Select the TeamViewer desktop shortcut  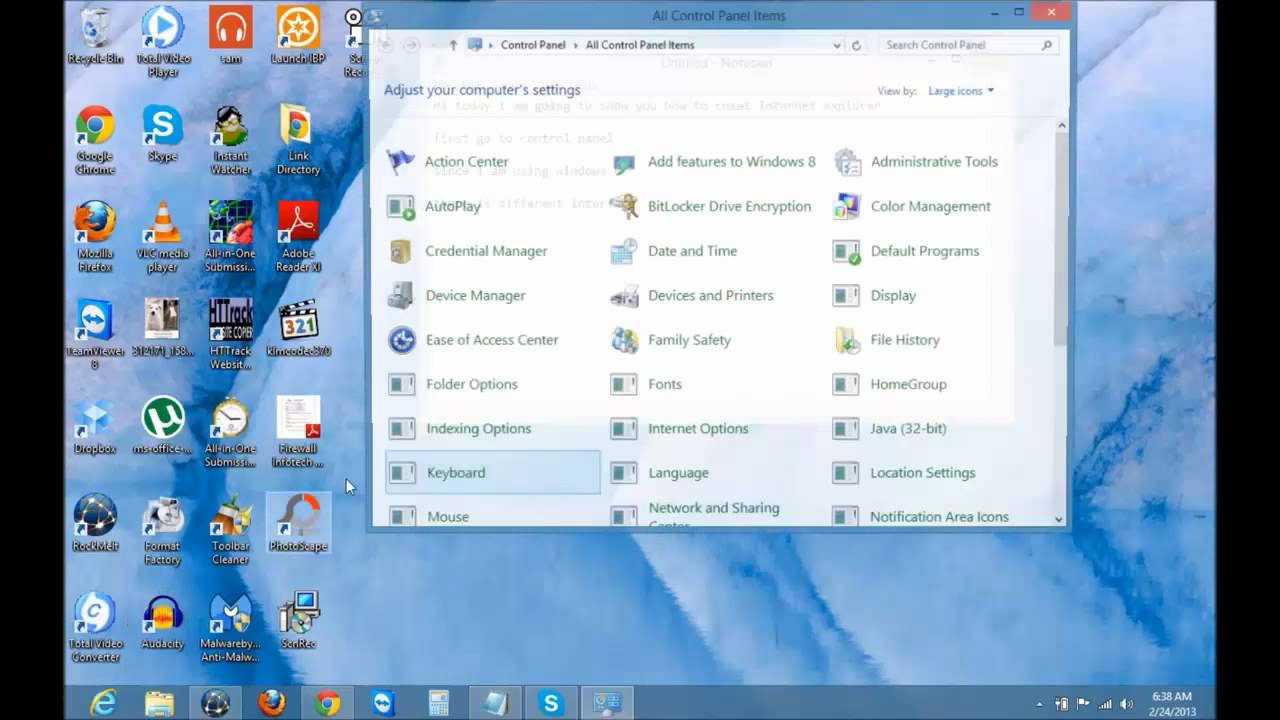[95, 335]
